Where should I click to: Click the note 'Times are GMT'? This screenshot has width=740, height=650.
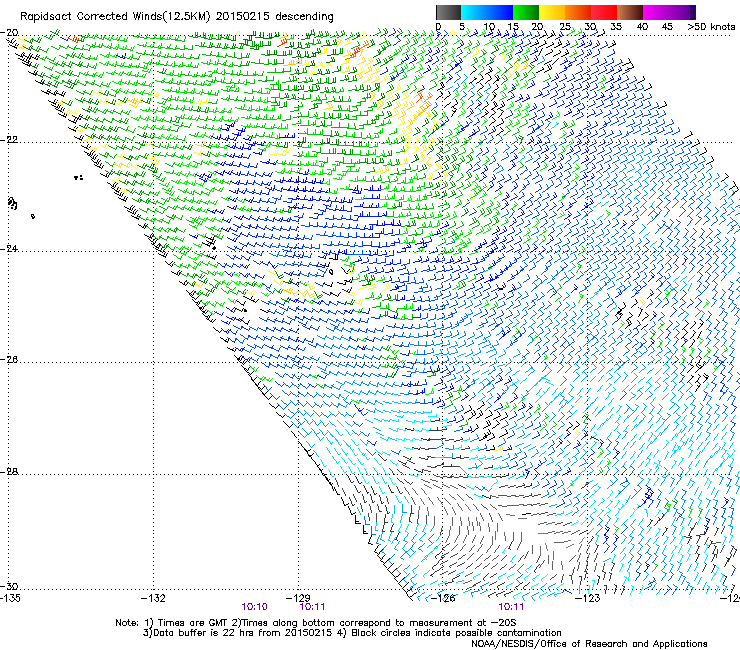tap(191, 623)
